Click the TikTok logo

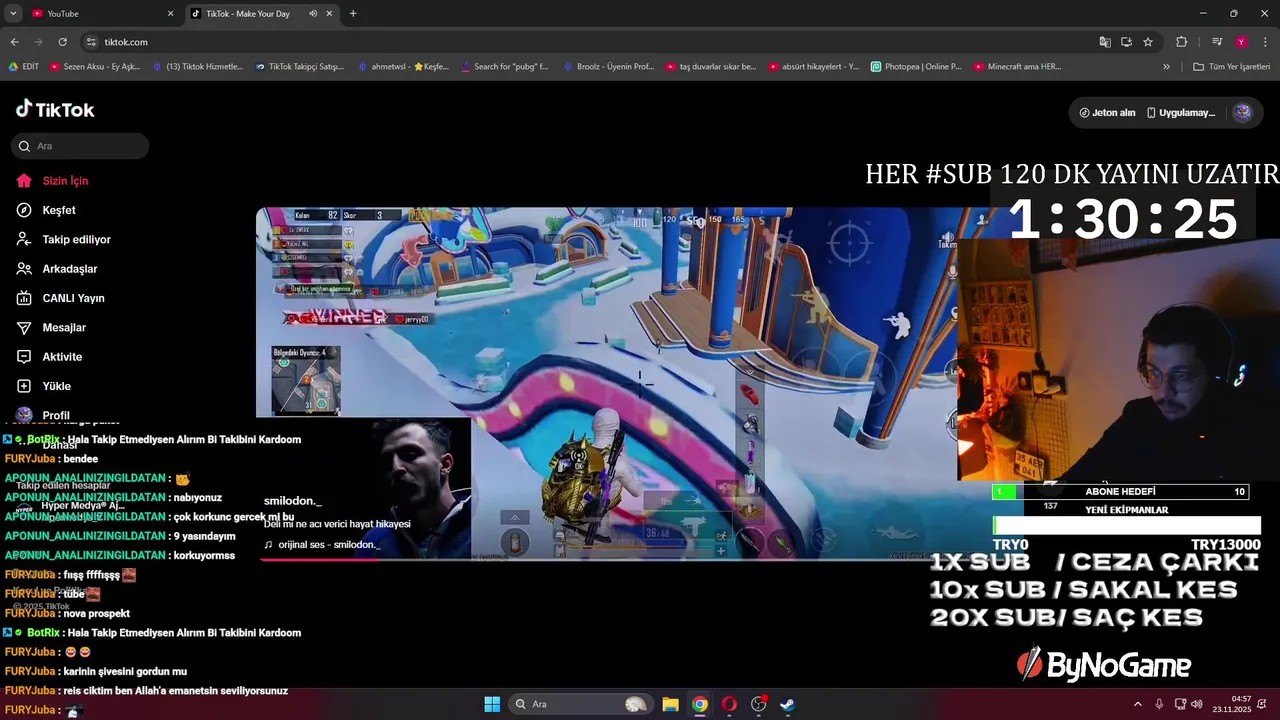[x=55, y=109]
